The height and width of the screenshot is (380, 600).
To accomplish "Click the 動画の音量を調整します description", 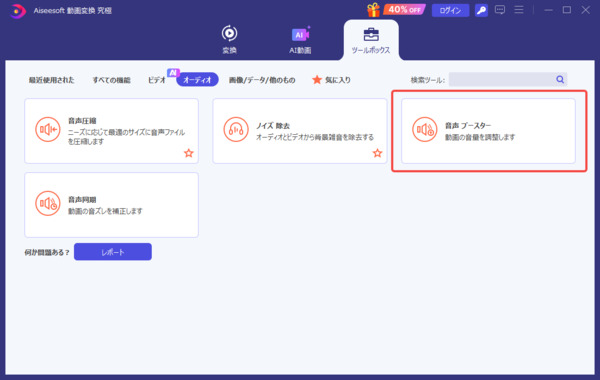I will [x=480, y=137].
